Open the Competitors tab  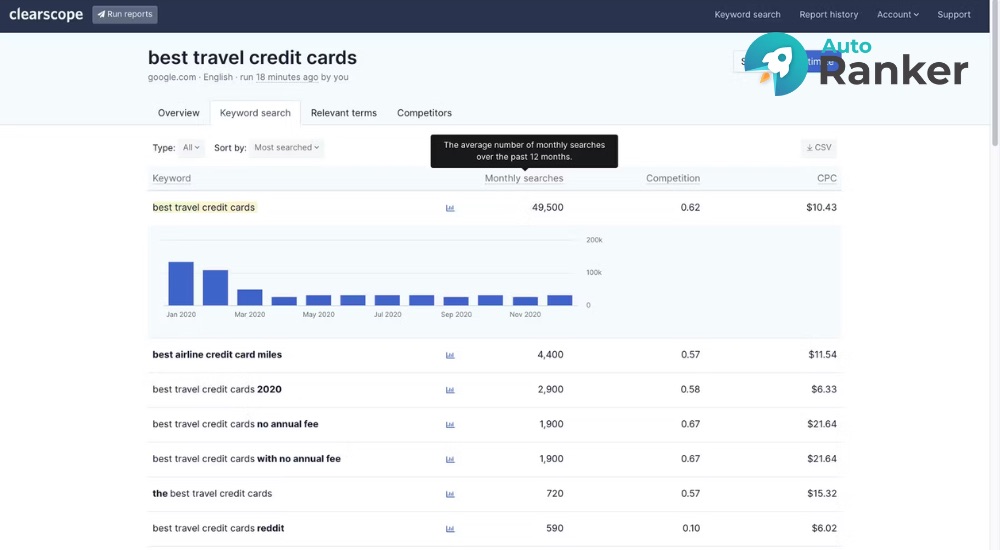click(x=424, y=113)
